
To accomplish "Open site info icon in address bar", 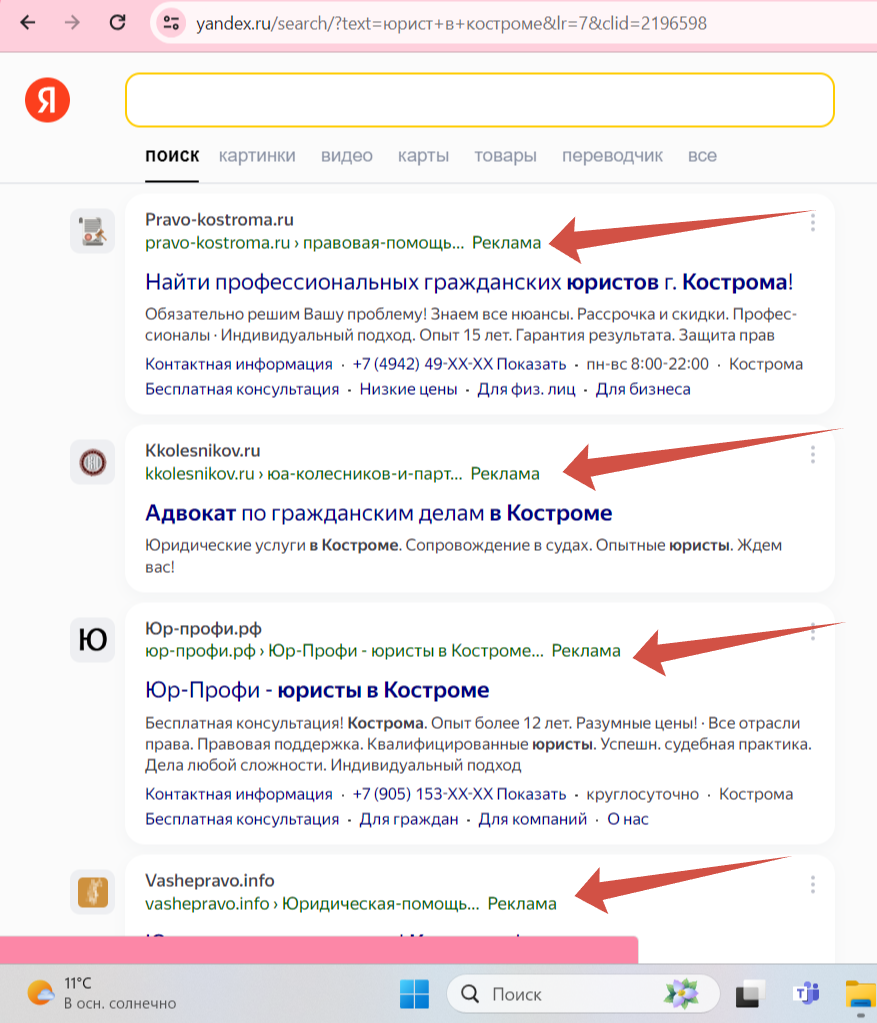I will coord(172,22).
